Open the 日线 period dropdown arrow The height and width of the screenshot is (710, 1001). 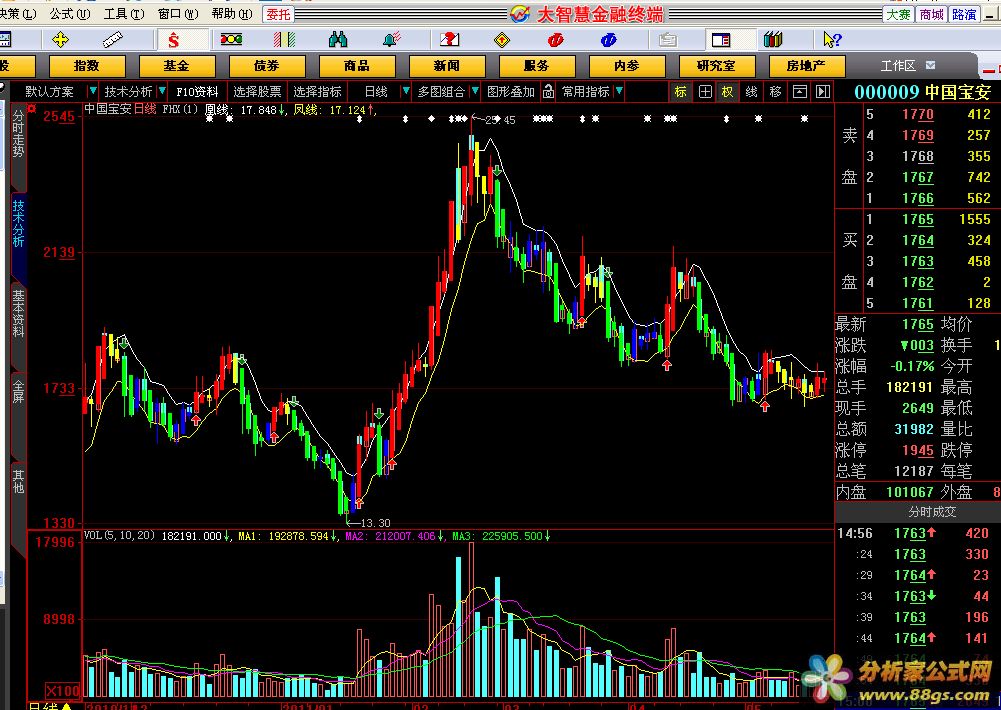point(405,91)
